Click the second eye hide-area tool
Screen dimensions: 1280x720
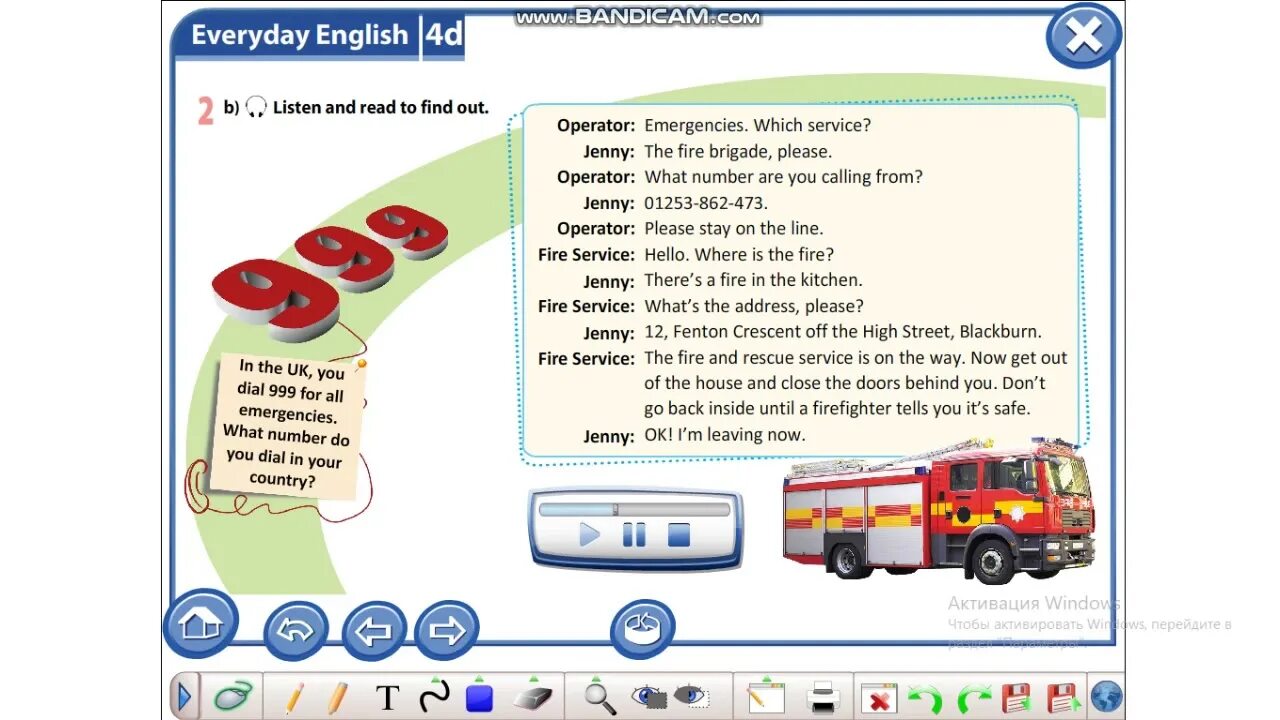point(692,696)
